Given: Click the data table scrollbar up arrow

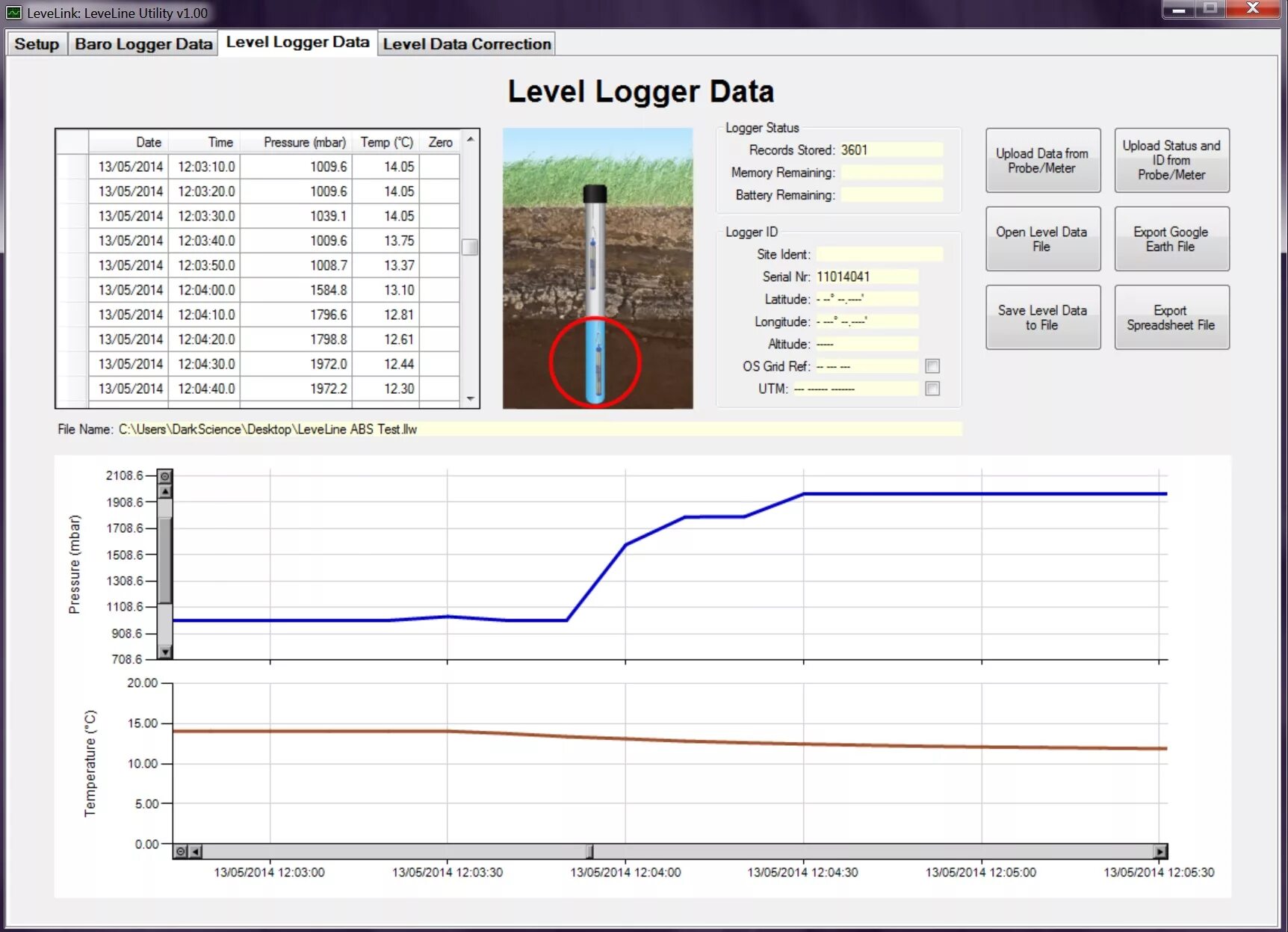Looking at the screenshot, I should 470,140.
